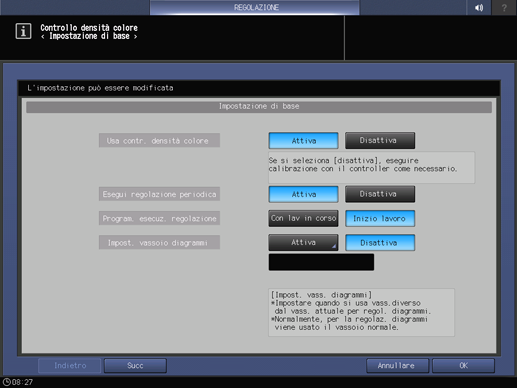Select Inizio lavoro option
This screenshot has width=517, height=388.
tap(380, 218)
